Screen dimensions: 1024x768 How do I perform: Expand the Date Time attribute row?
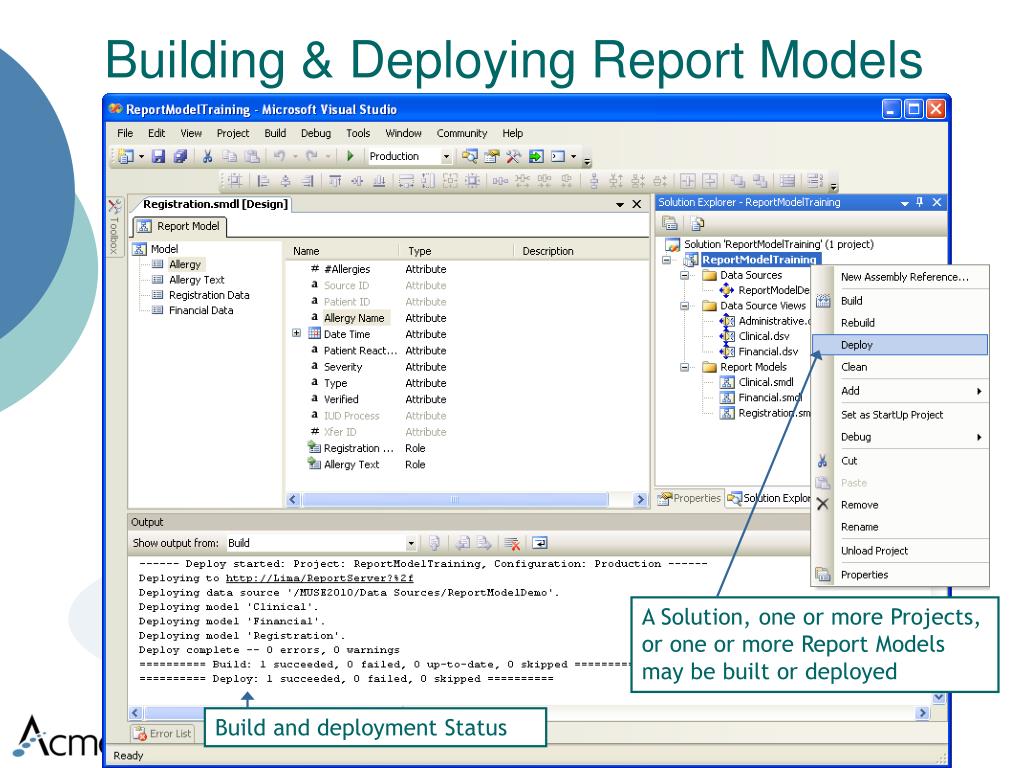point(297,334)
